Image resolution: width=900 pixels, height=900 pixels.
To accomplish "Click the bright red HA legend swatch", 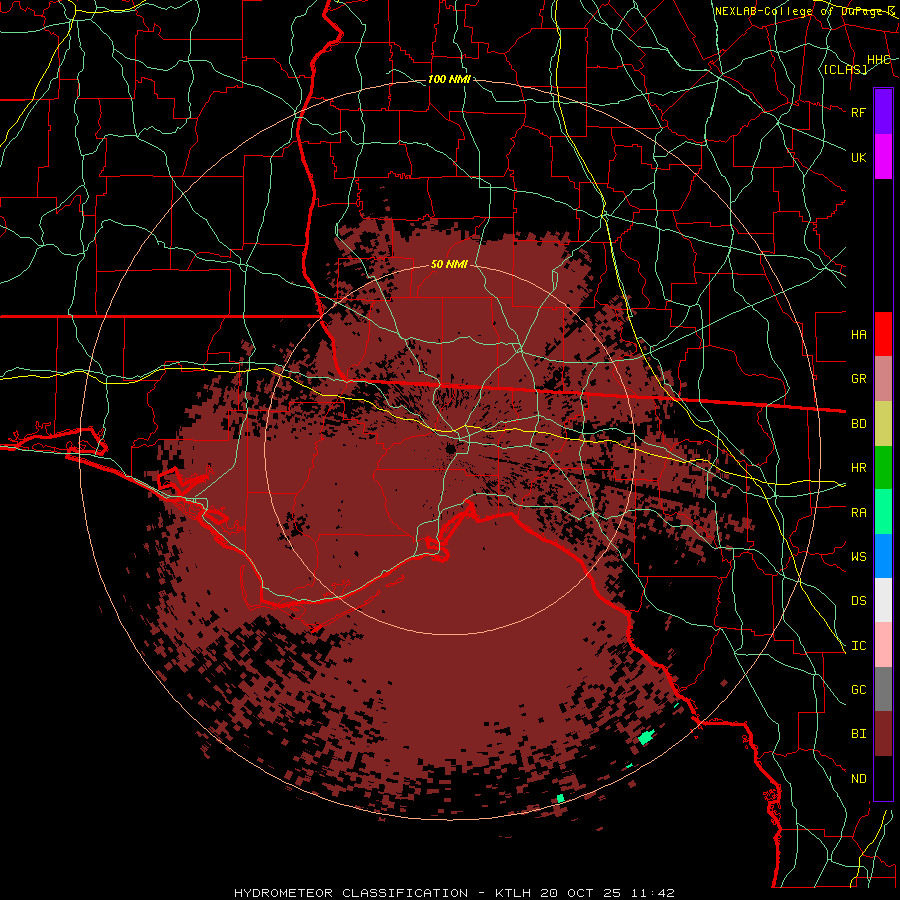I will point(883,334).
